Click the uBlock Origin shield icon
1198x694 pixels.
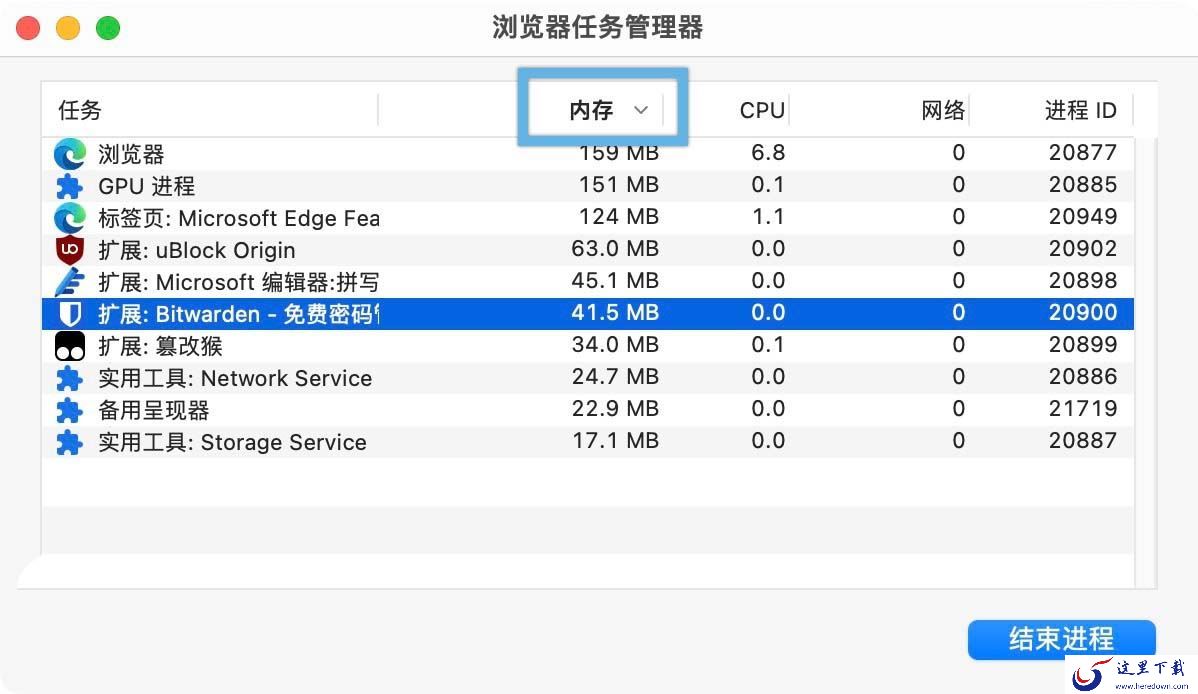tap(70, 250)
